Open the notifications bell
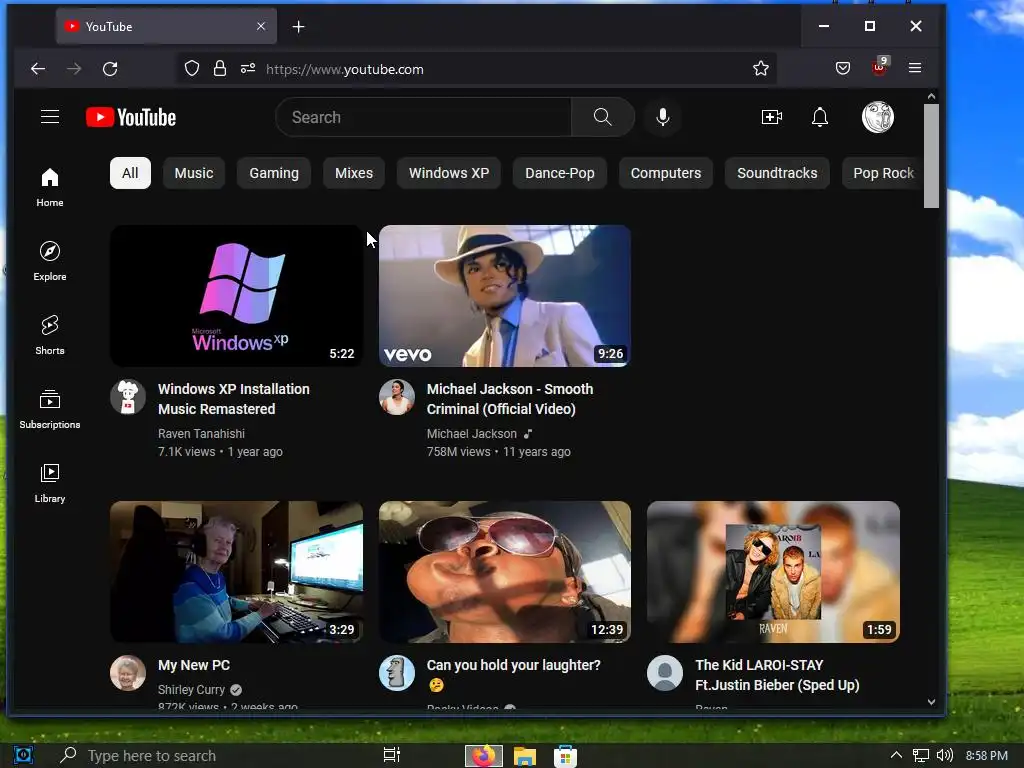Screen dimensions: 1024x768 click(820, 117)
